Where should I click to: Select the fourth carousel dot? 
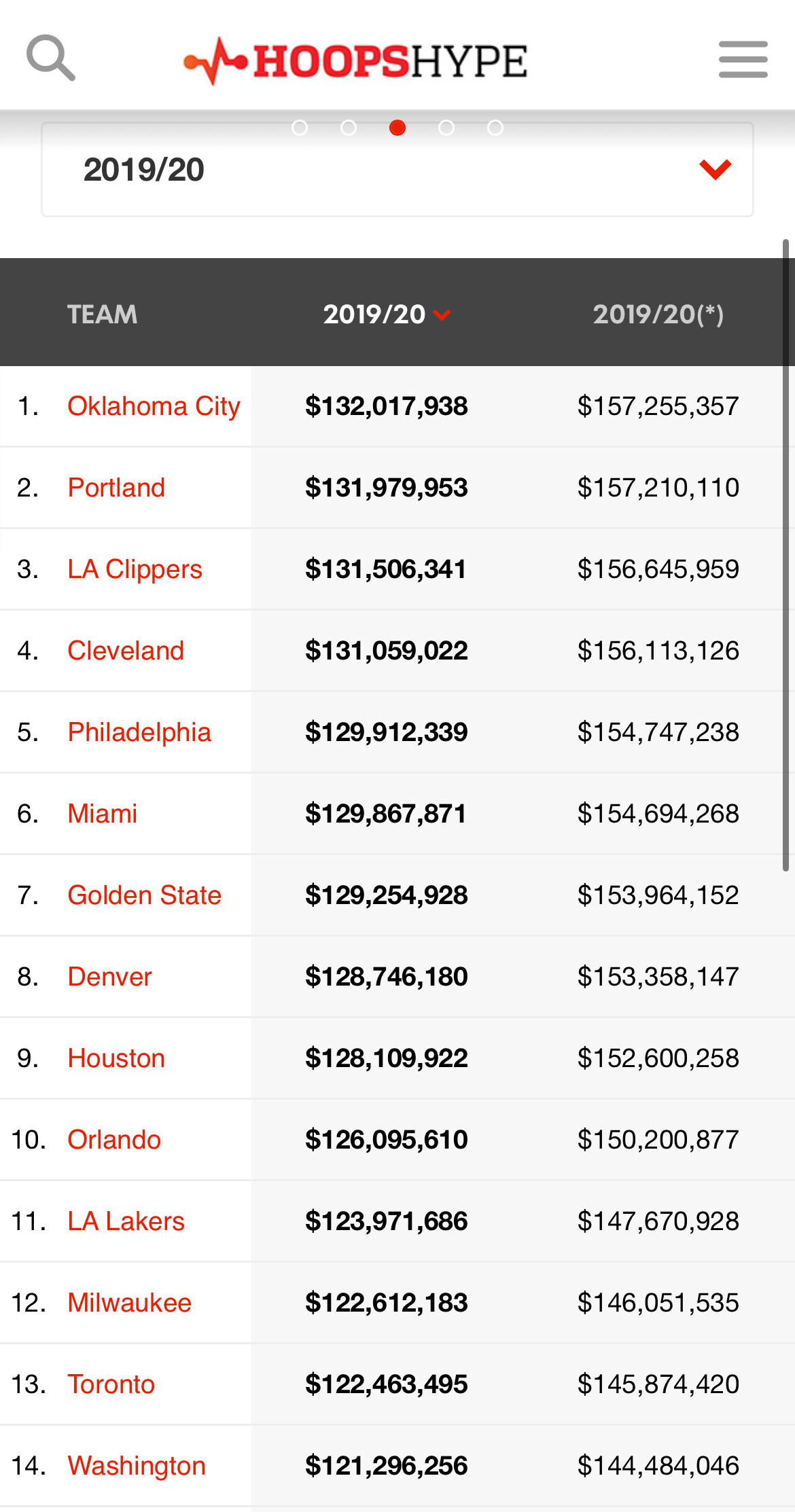(446, 128)
